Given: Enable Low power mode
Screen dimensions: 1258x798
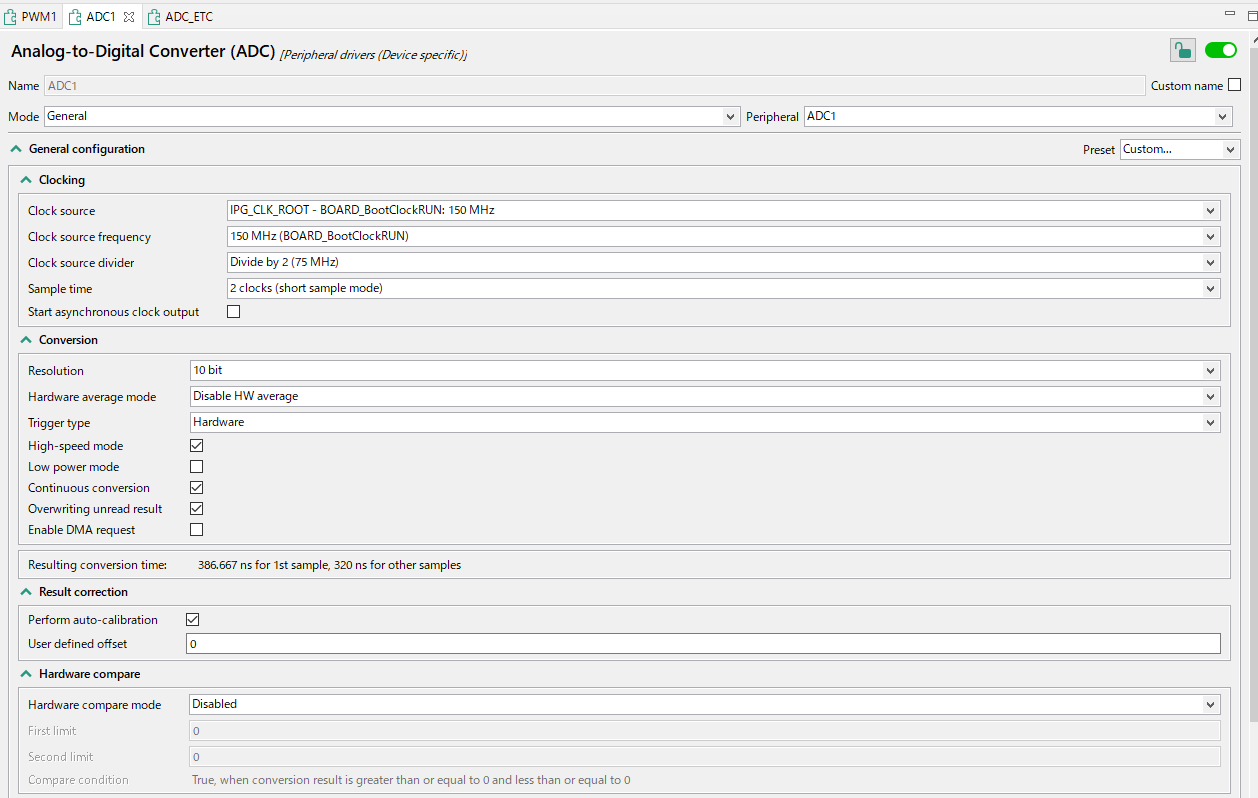Looking at the screenshot, I should (196, 466).
